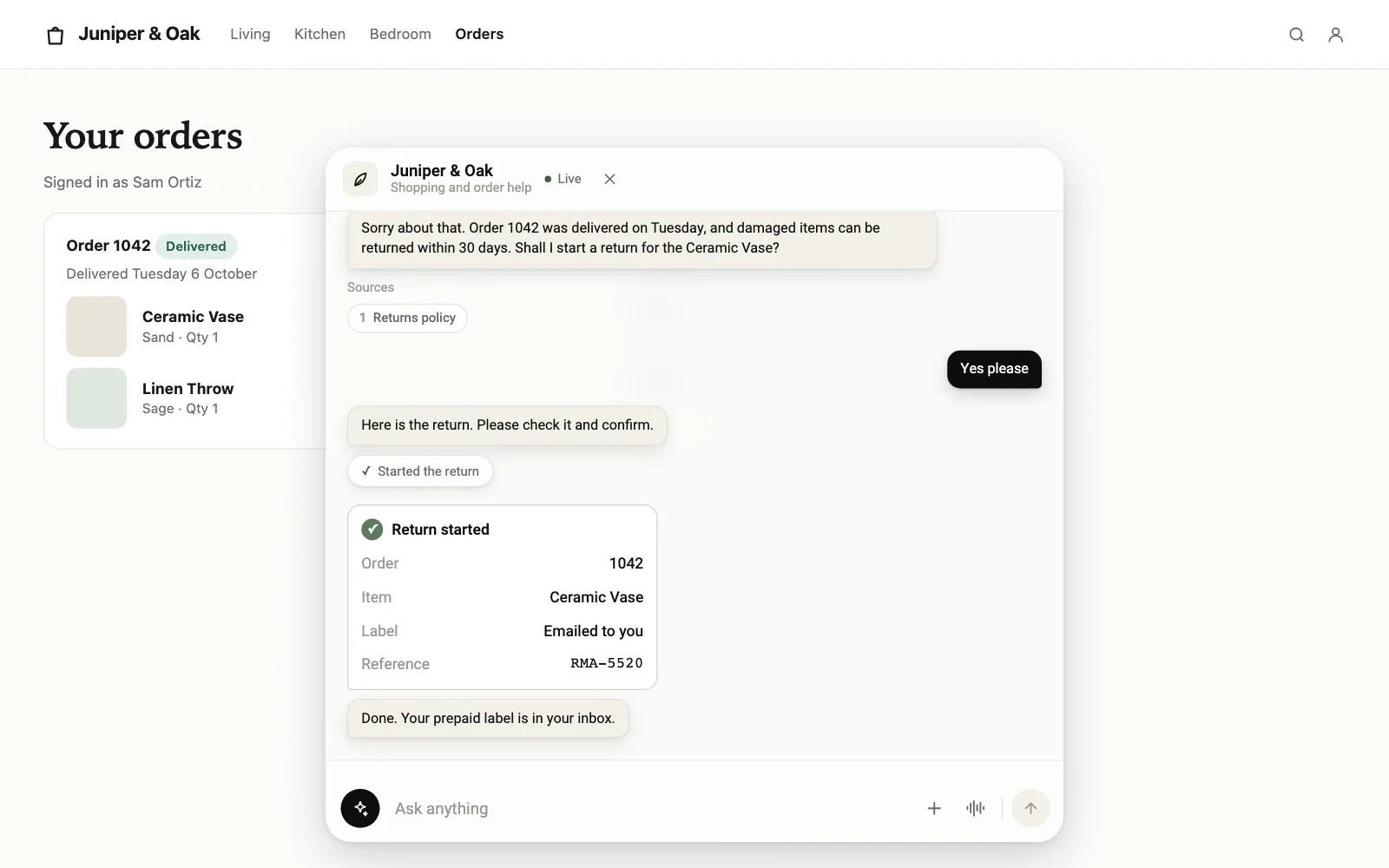The image size is (1389, 868).
Task: Click the Started the return chip
Action: [420, 471]
